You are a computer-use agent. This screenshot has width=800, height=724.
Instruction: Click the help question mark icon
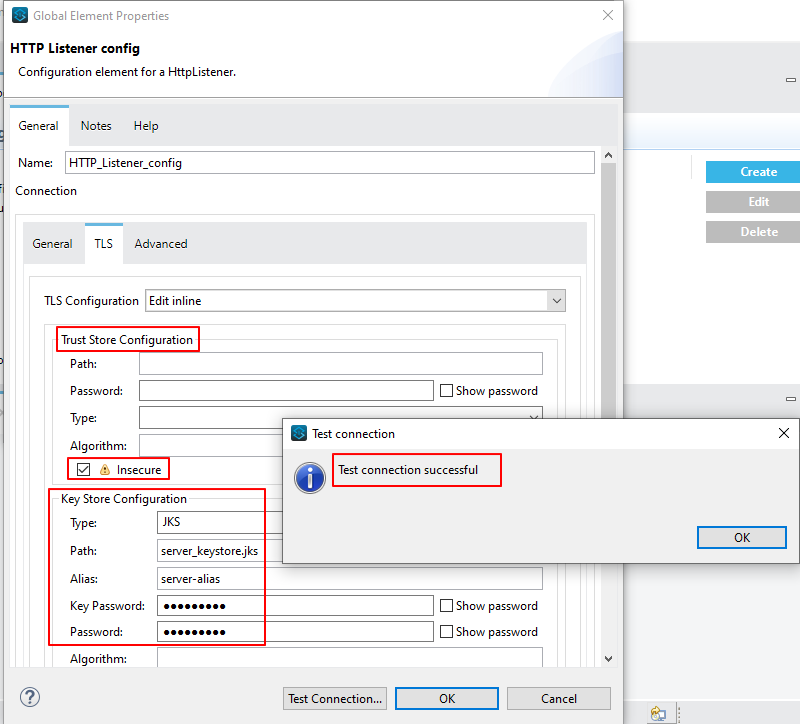30,698
